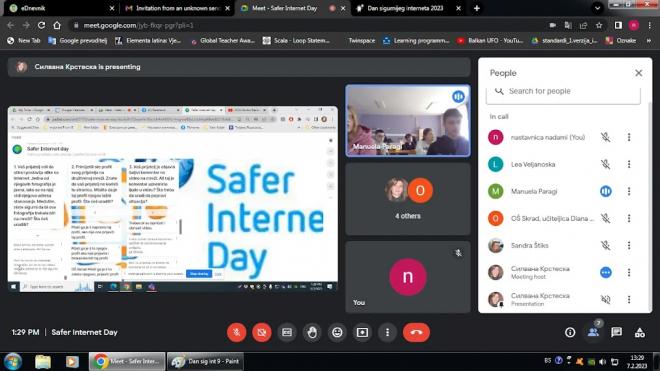Turn on your camera in the call bar
This screenshot has height=371, width=660.
pos(262,332)
